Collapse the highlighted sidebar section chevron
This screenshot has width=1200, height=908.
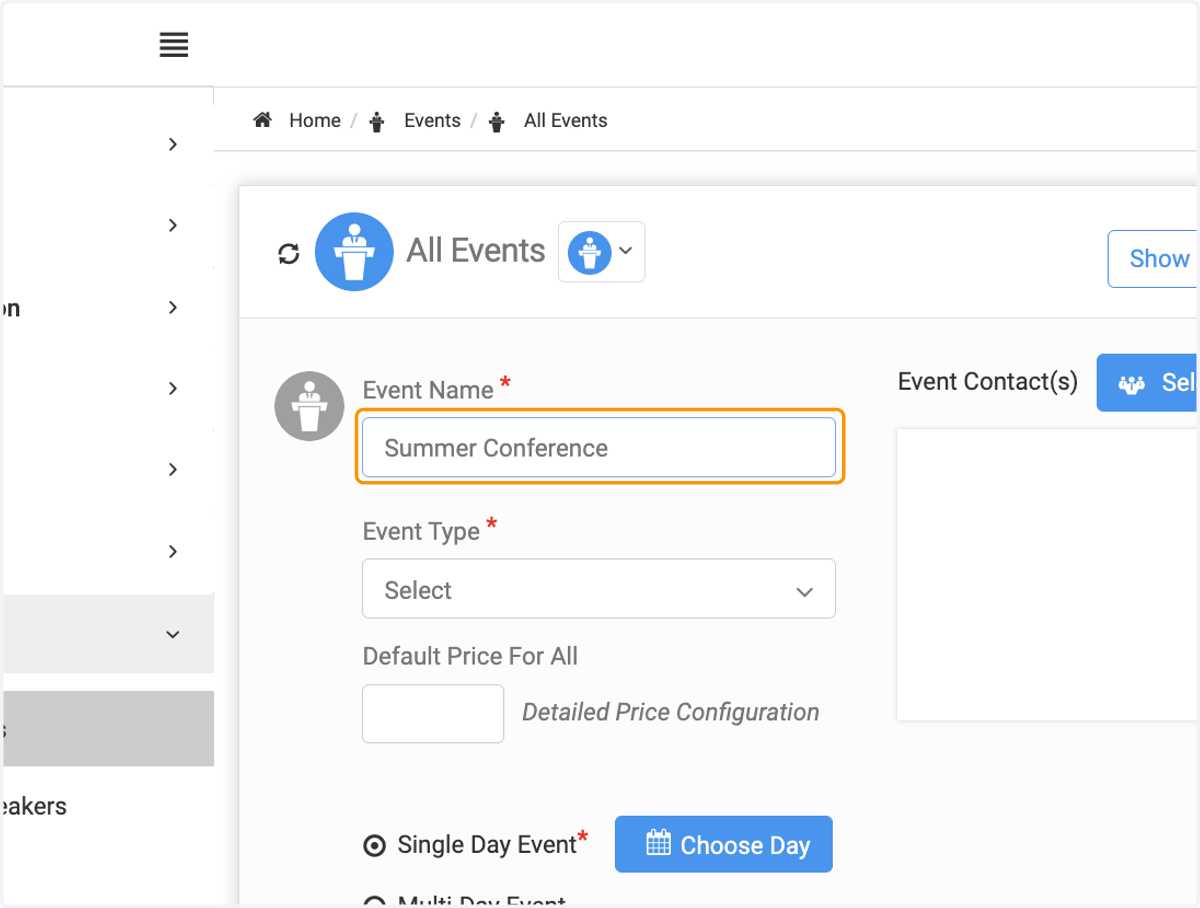tap(173, 634)
